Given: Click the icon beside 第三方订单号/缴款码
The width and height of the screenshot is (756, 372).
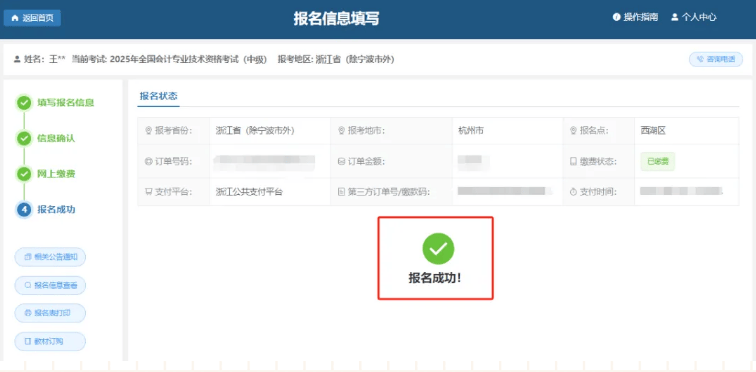Looking at the screenshot, I should pyautogui.click(x=341, y=192).
